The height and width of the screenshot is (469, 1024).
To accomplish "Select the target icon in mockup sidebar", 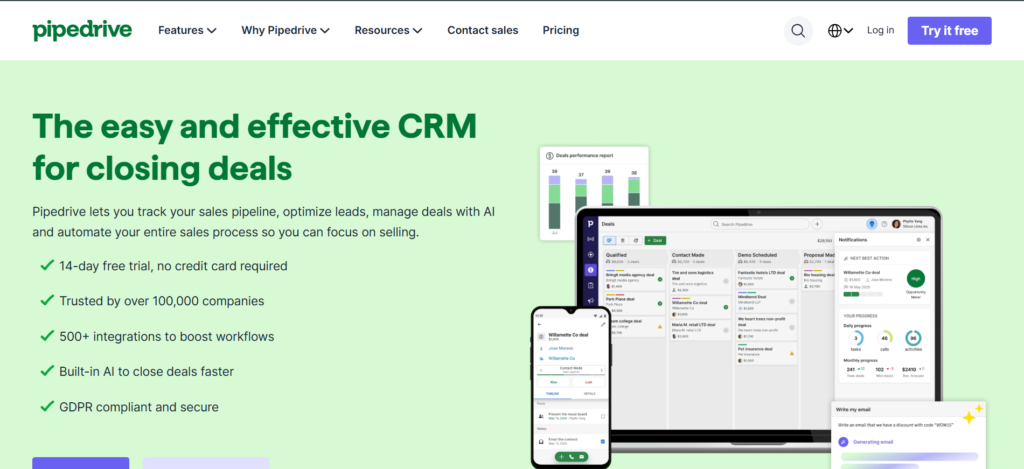I will pyautogui.click(x=590, y=255).
